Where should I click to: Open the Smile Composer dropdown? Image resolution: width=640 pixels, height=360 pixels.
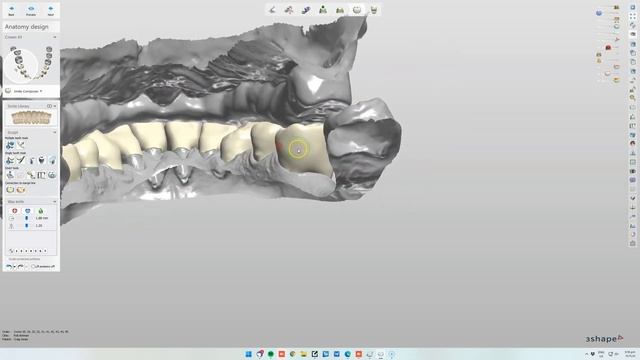click(x=27, y=91)
